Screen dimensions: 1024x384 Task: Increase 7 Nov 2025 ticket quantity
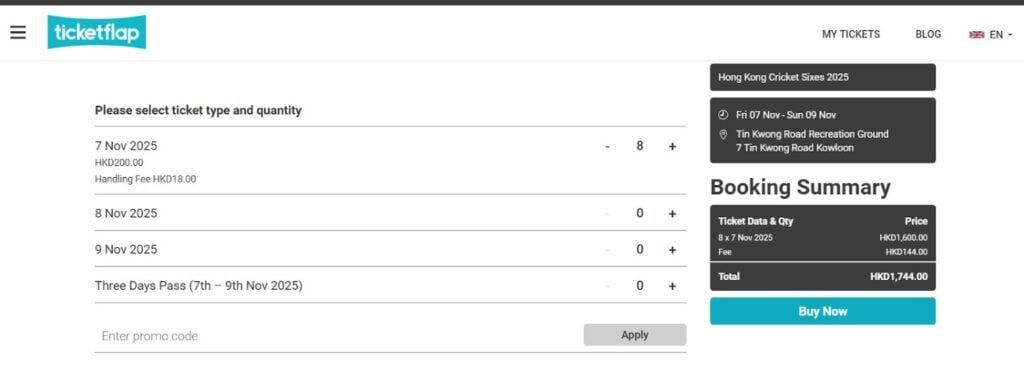point(672,146)
